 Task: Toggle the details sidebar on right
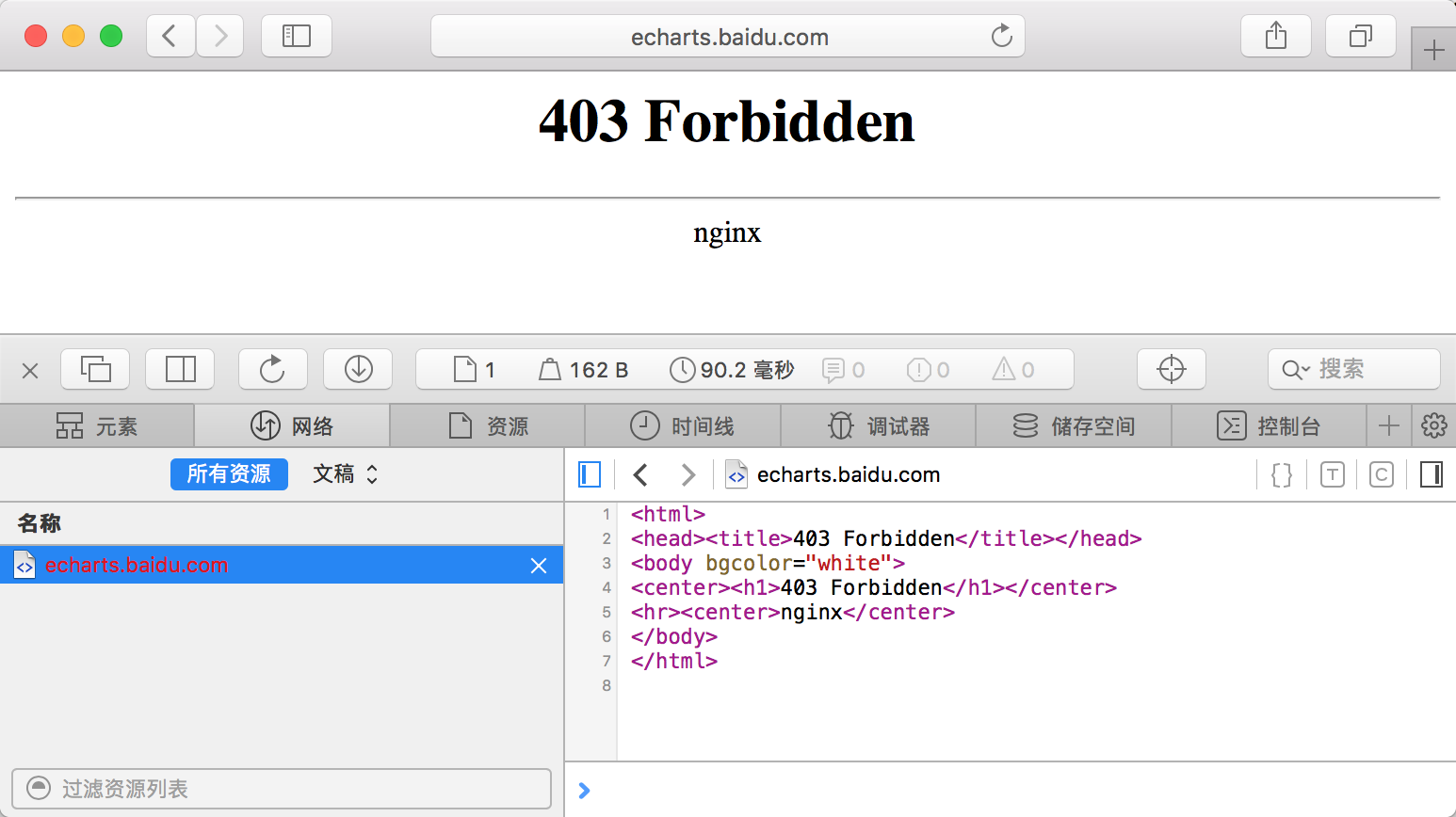coord(1432,474)
